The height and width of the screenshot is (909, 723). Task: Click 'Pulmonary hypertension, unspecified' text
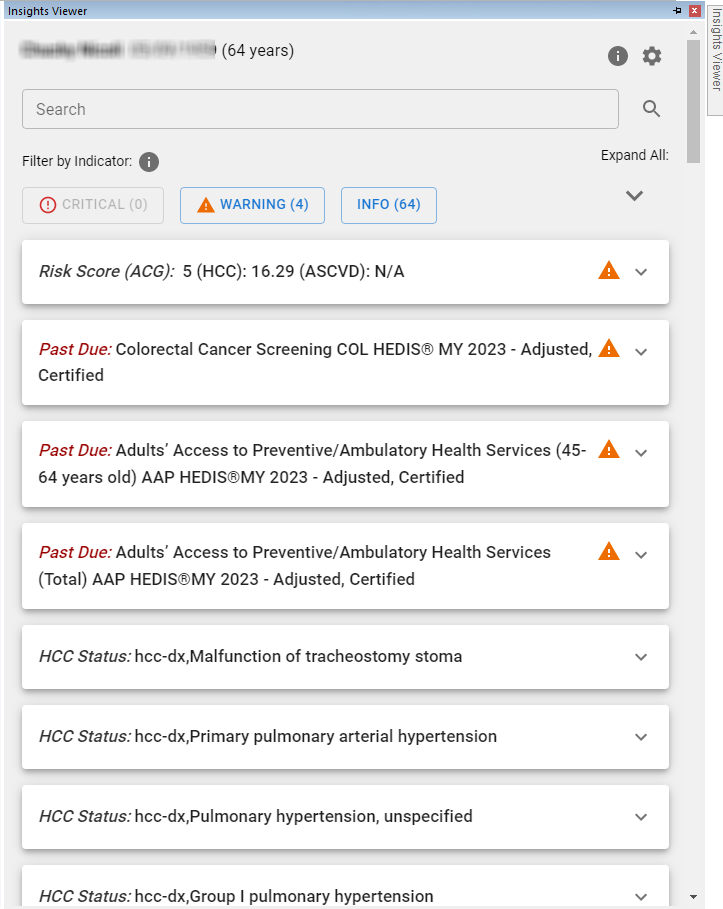[x=331, y=816]
